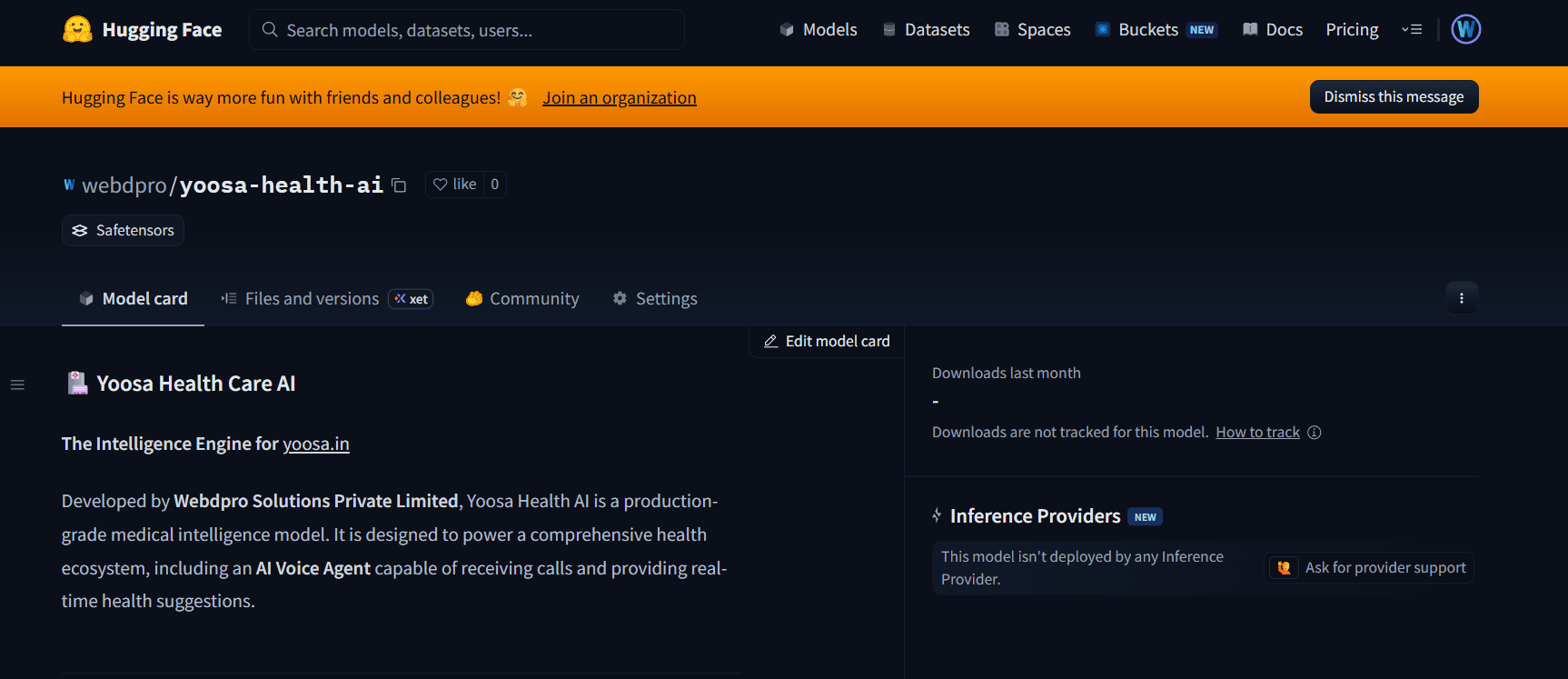Click the Safetensors tag
Image resolution: width=1568 pixels, height=679 pixels.
coord(123,231)
